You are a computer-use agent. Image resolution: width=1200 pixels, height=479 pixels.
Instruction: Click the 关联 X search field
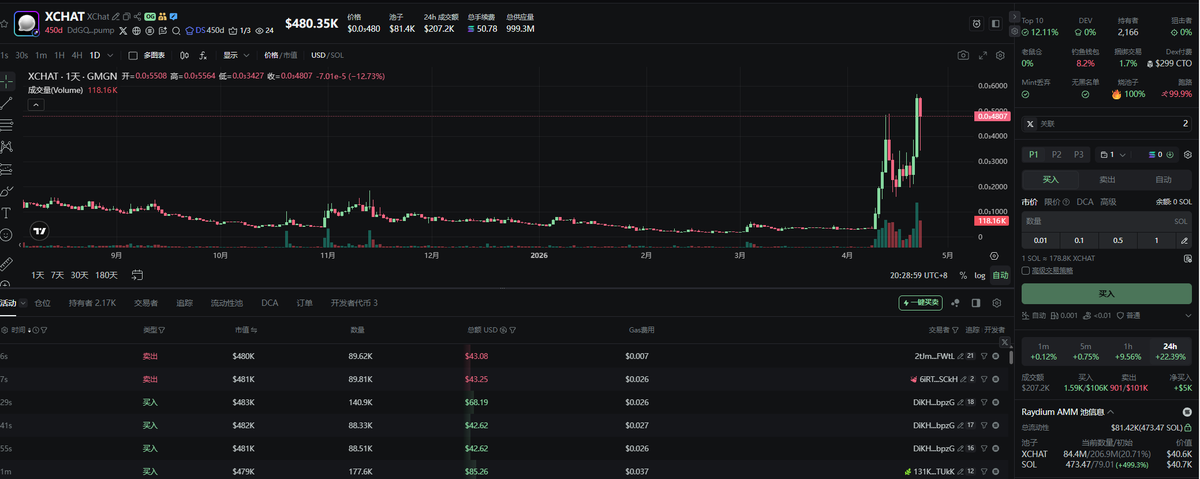[x=1106, y=124]
